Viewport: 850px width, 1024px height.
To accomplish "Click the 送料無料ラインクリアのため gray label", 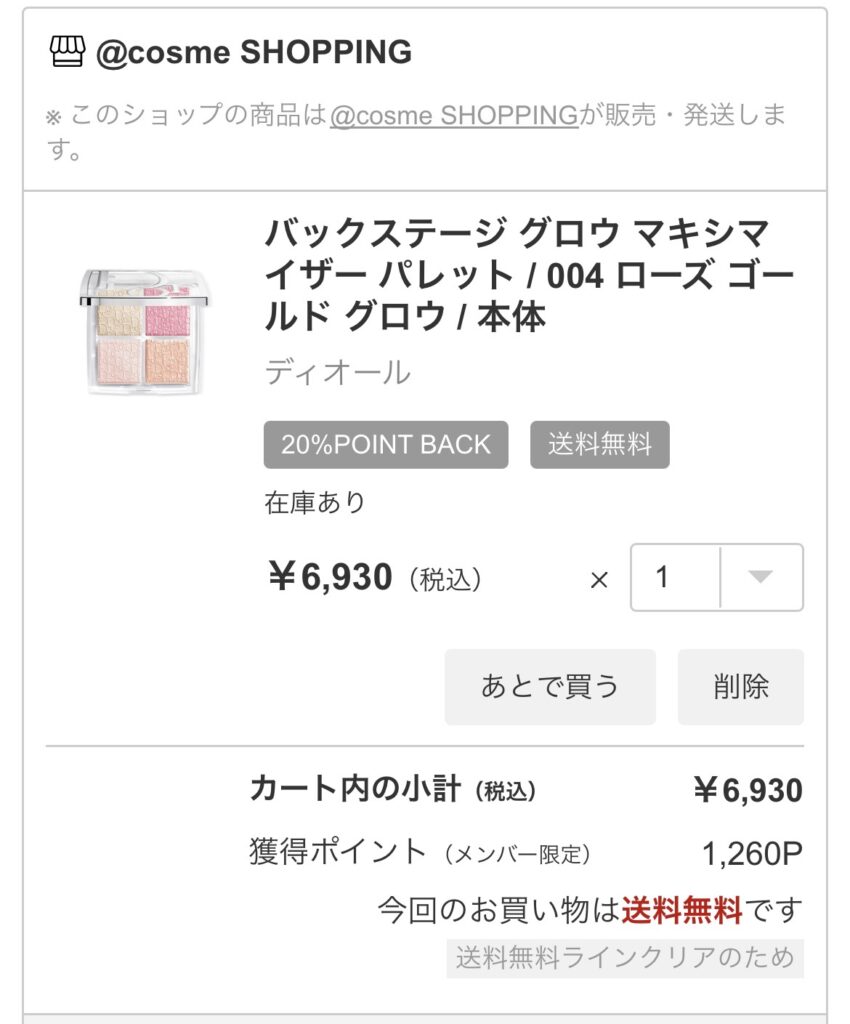I will (625, 958).
